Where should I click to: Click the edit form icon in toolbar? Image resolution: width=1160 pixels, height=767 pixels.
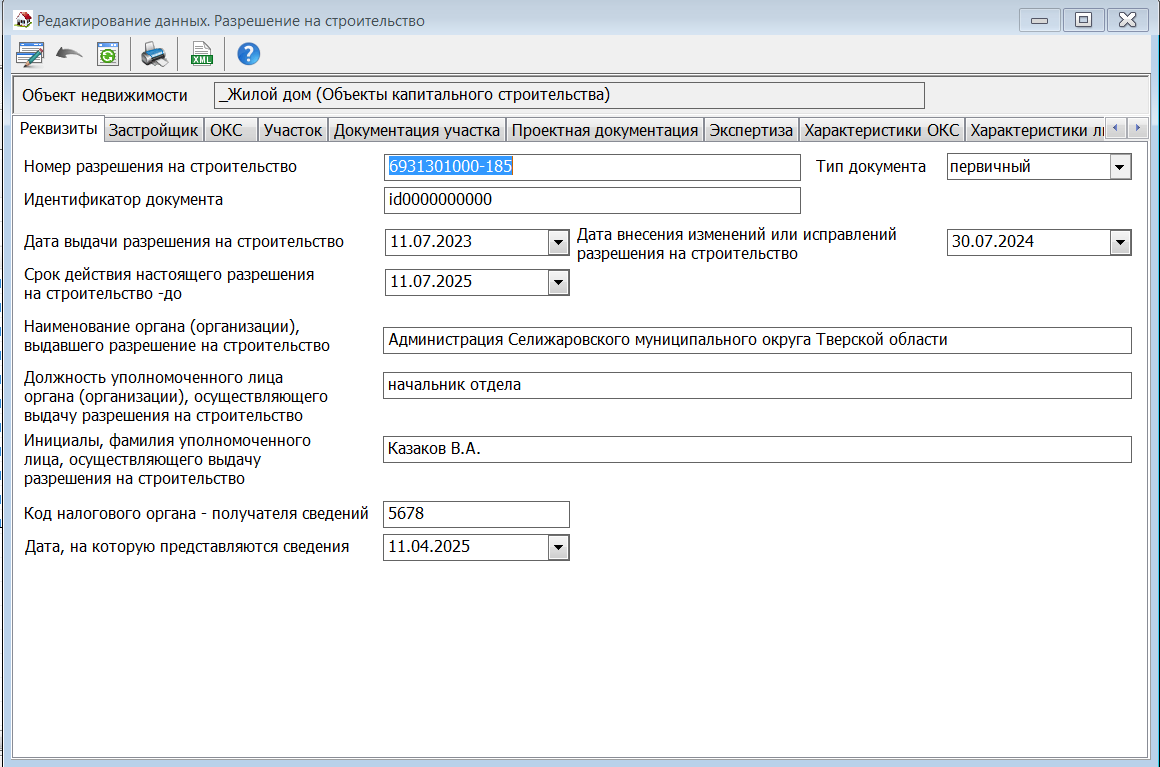[30, 54]
